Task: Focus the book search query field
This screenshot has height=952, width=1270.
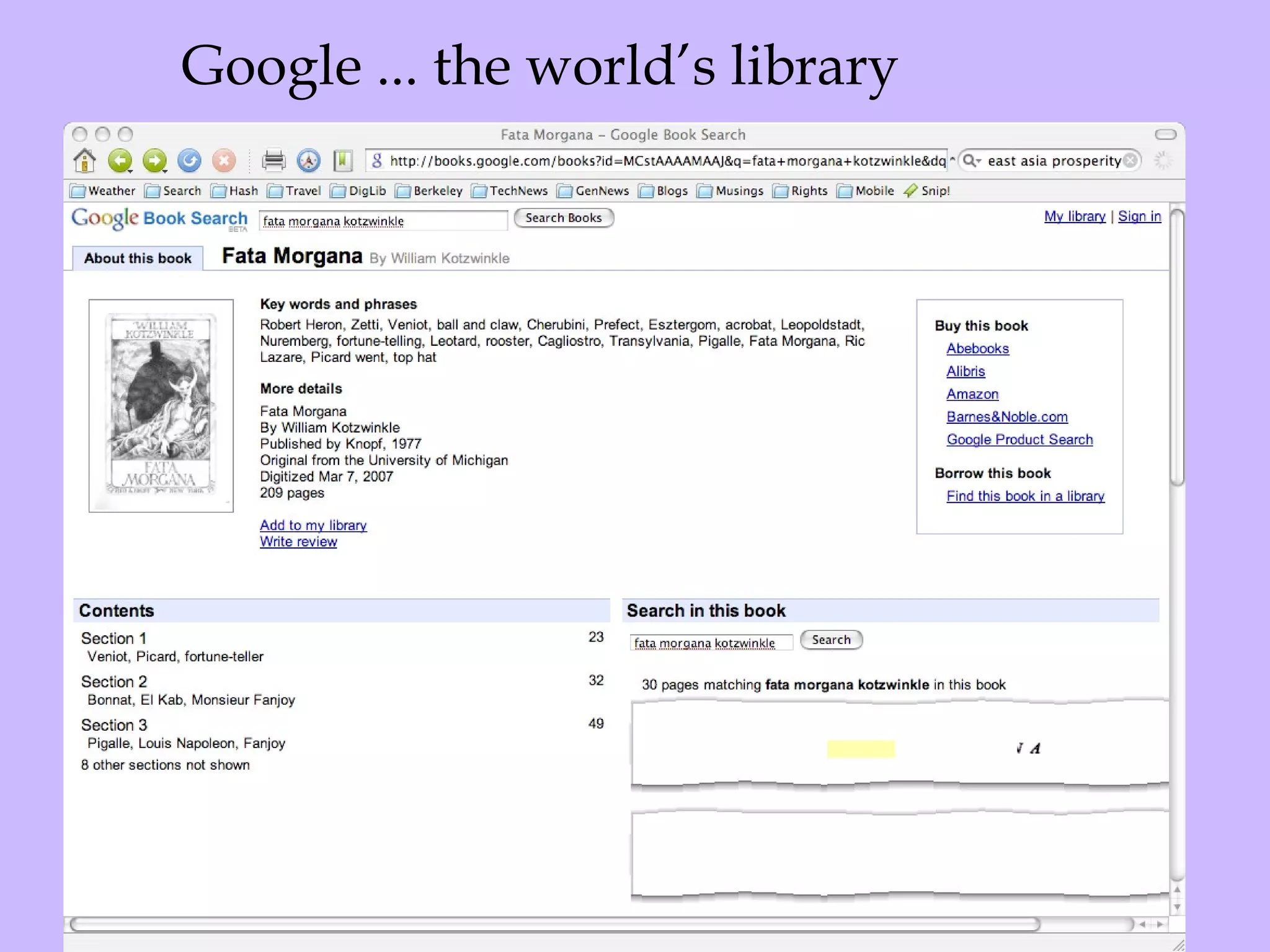Action: click(383, 221)
